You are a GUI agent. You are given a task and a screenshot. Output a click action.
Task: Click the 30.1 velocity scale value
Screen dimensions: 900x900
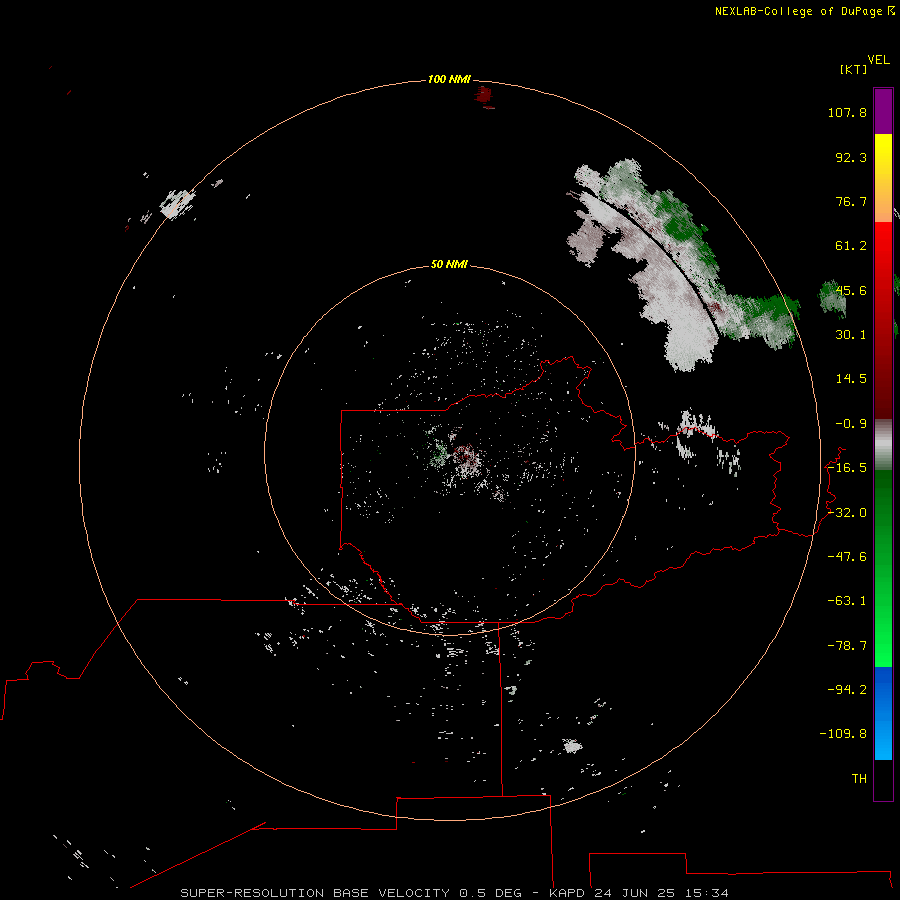click(x=851, y=335)
